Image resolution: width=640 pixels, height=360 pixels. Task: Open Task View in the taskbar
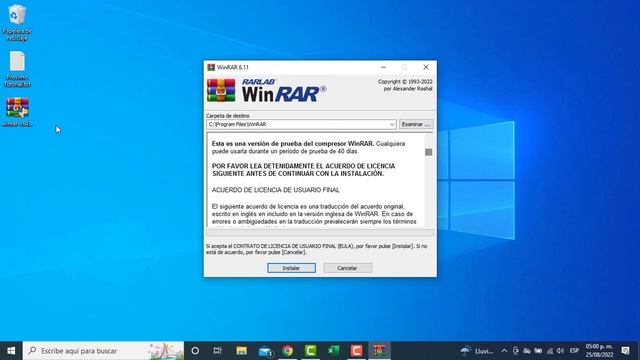(218, 351)
